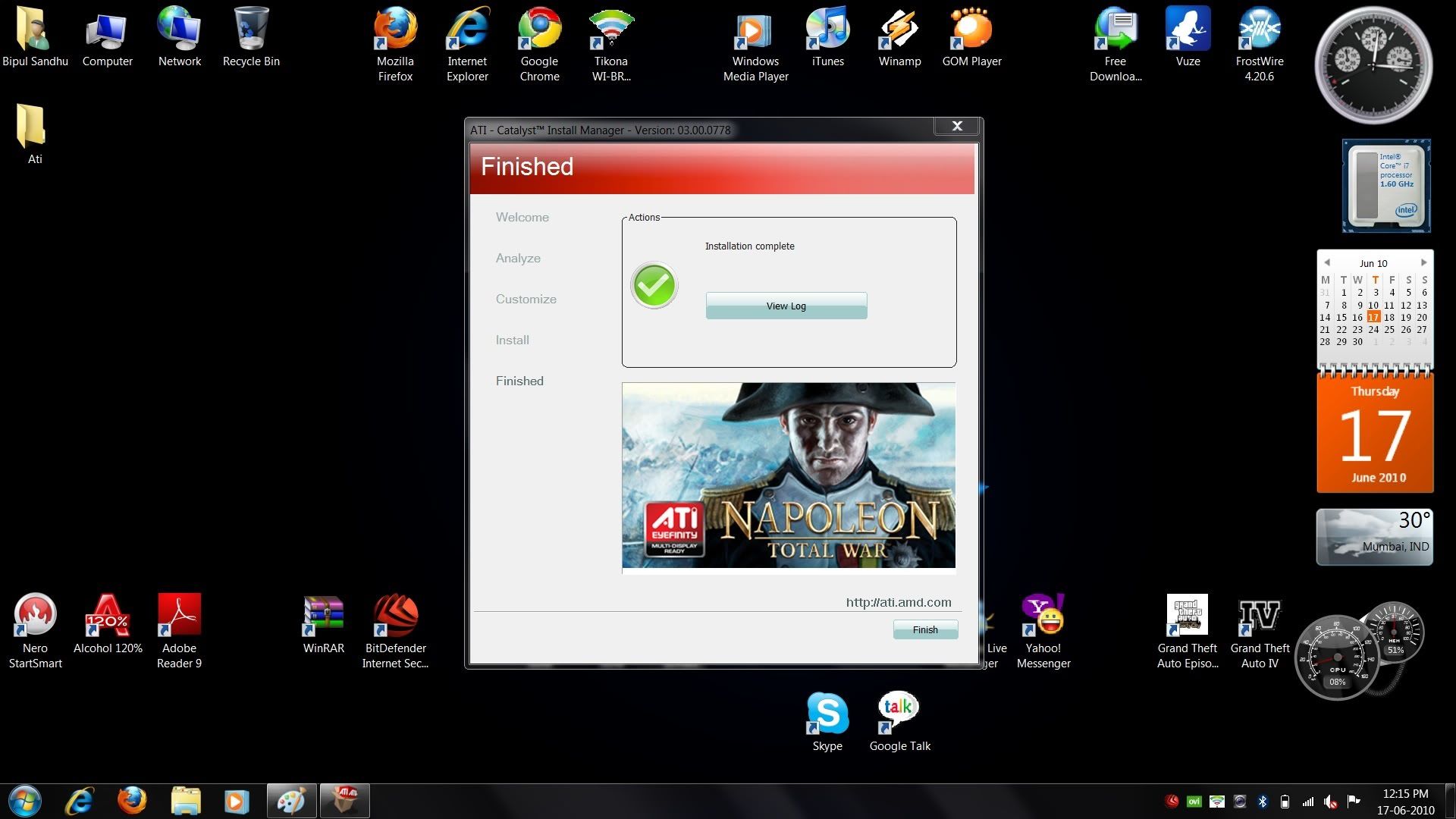
Task: Switch to Paint on the taskbar
Action: [x=291, y=801]
